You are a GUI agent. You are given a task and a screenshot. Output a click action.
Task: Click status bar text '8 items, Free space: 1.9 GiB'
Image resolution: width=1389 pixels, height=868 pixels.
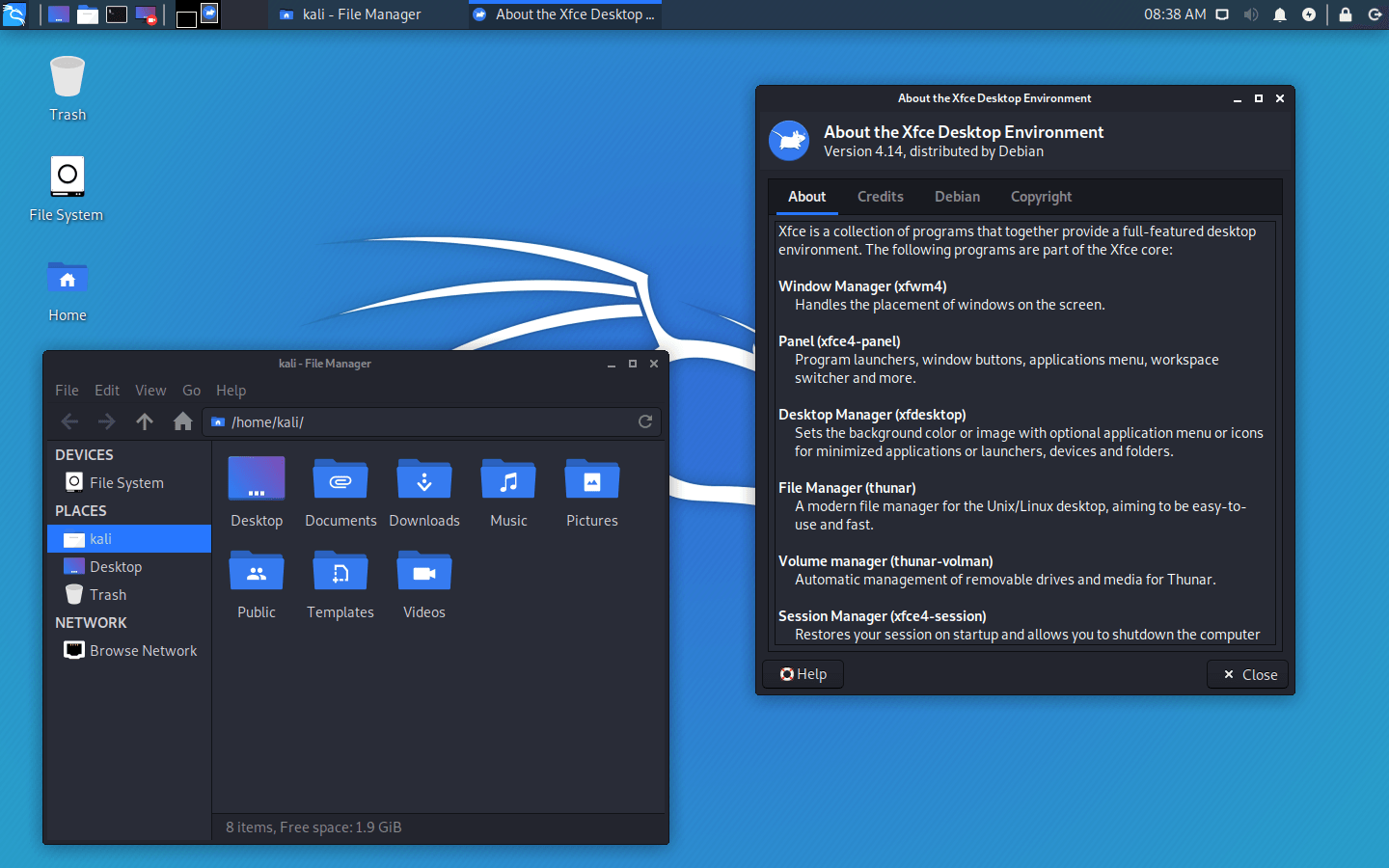coord(313,827)
